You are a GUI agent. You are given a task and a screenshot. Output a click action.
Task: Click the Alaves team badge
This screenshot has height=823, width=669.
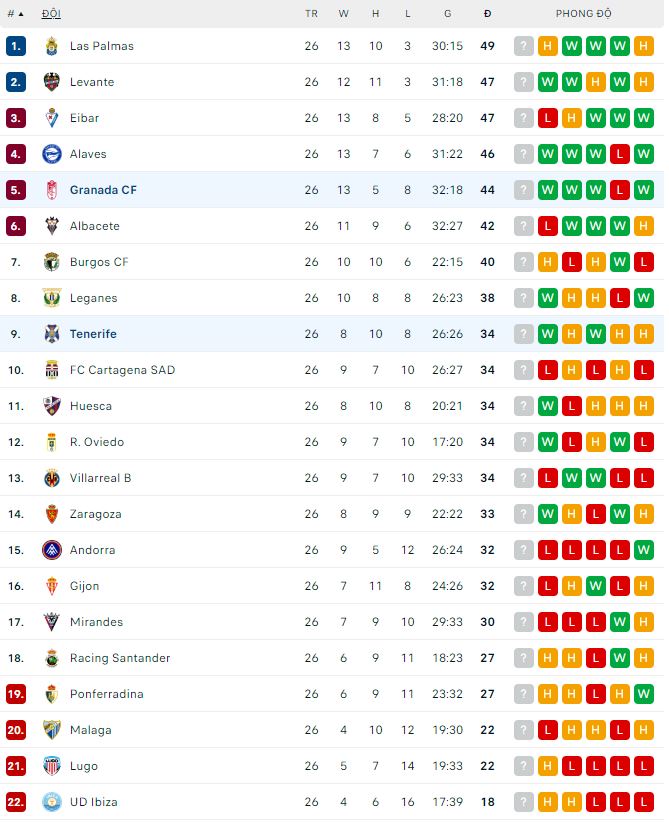[52, 154]
